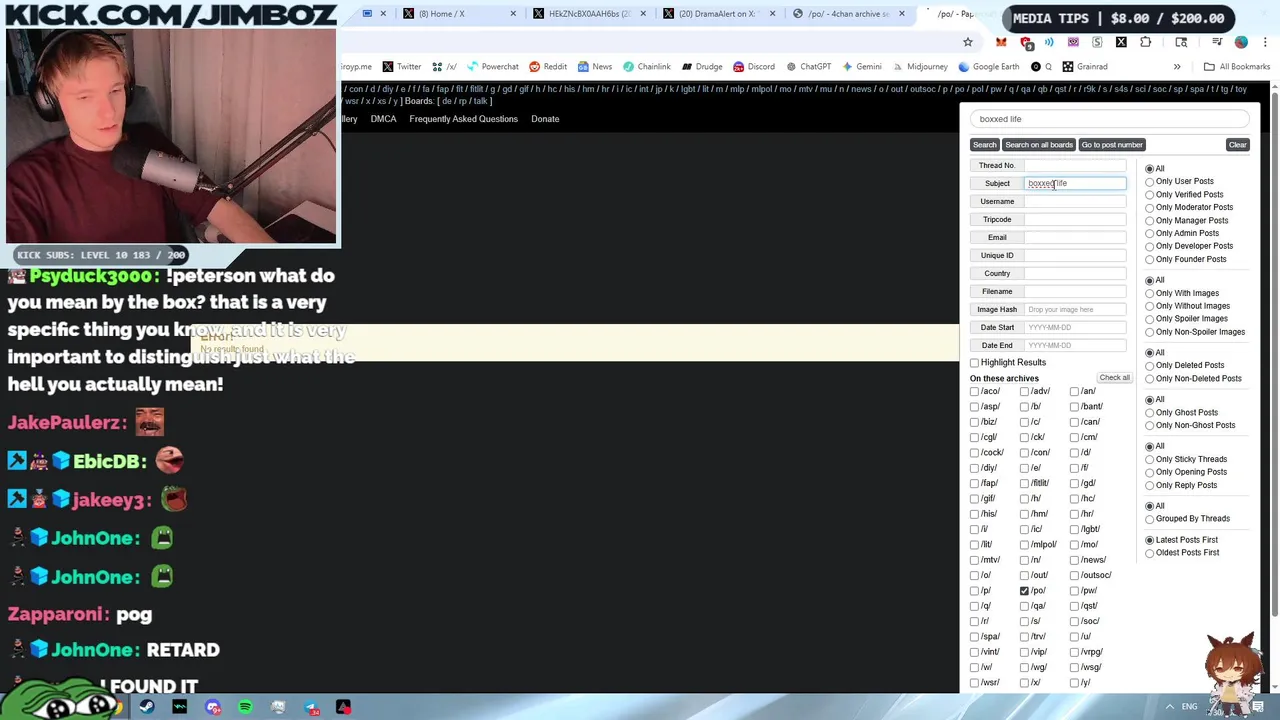Open the Chainlink bookmark
1280x720 pixels.
[x=647, y=67]
